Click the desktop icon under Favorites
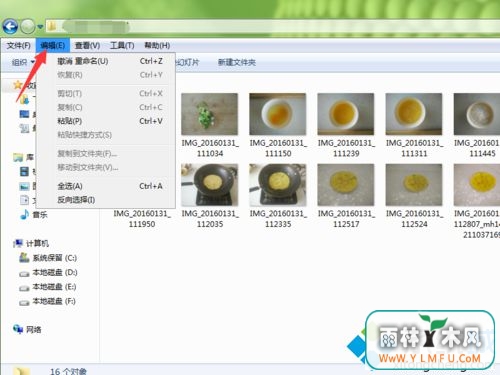The image size is (500, 375). coord(24,114)
